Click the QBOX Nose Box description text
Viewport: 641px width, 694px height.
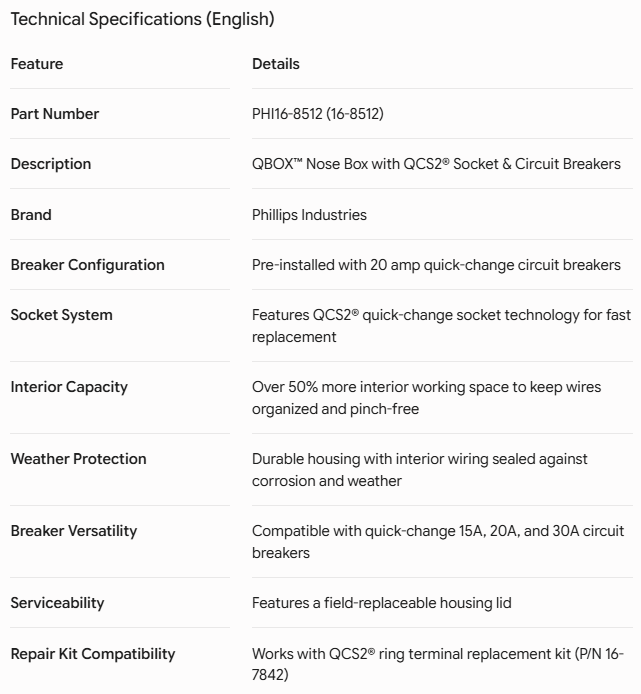point(436,164)
